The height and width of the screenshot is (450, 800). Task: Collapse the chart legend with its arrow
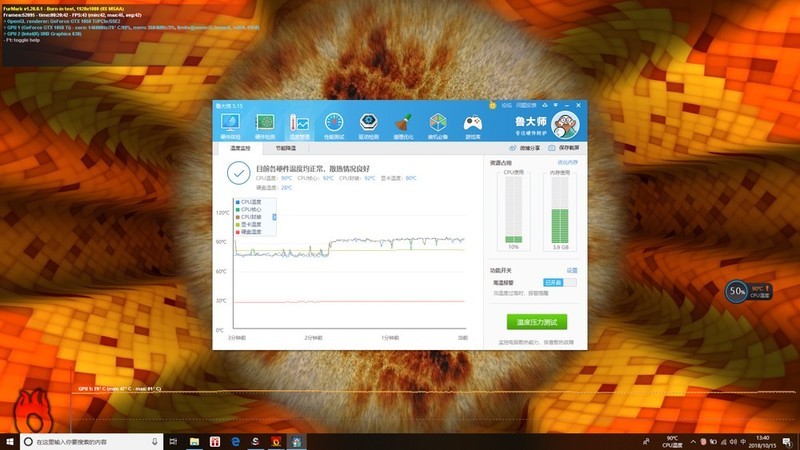point(274,217)
